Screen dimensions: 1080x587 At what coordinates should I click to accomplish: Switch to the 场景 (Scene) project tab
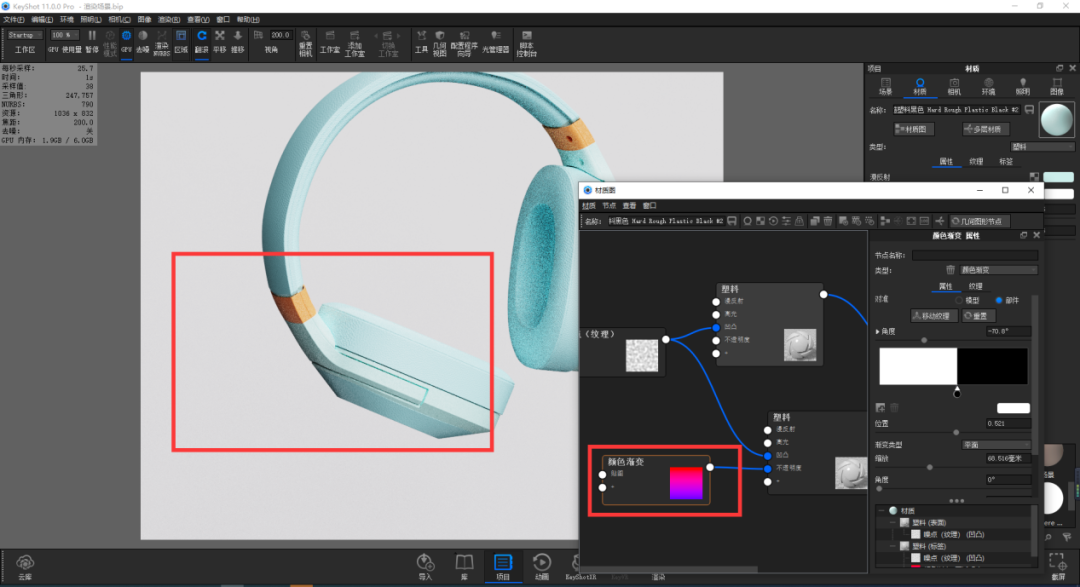886,86
